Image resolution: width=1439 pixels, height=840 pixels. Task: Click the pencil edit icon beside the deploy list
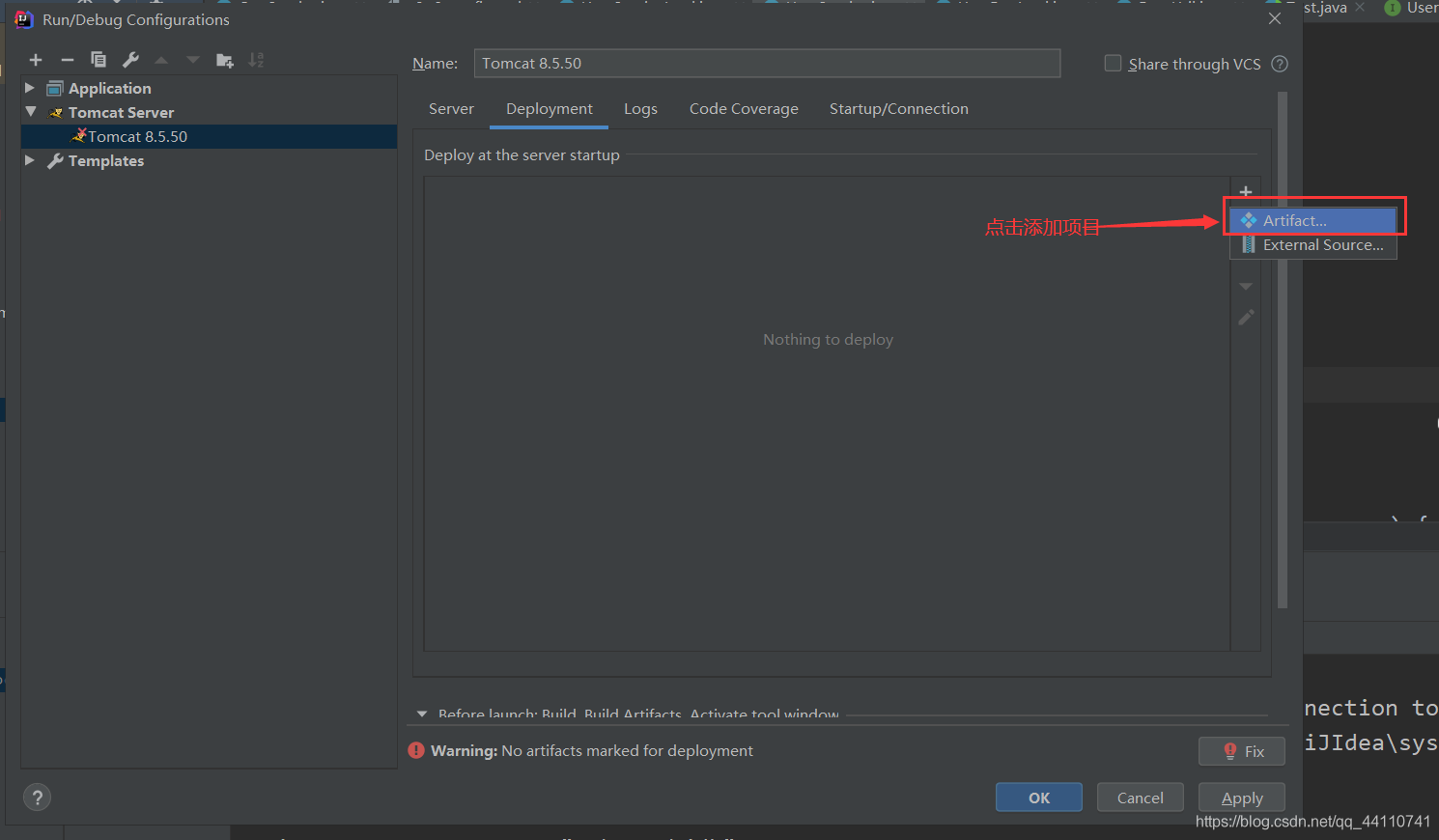pyautogui.click(x=1246, y=317)
